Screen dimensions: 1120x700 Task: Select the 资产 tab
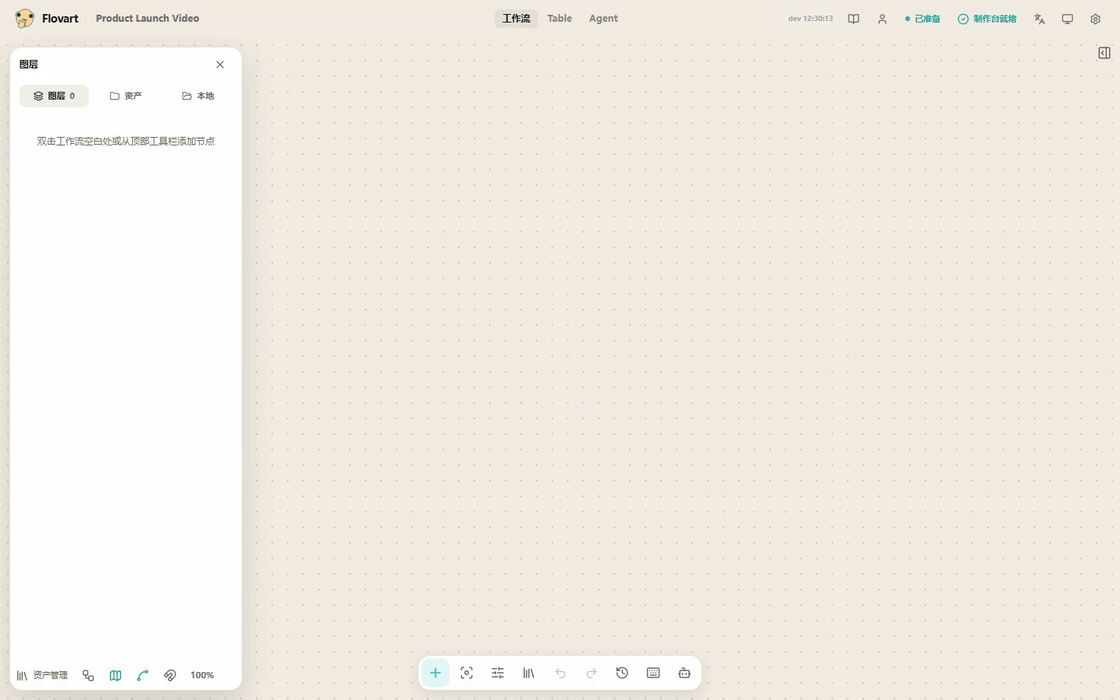pyautogui.click(x=126, y=96)
